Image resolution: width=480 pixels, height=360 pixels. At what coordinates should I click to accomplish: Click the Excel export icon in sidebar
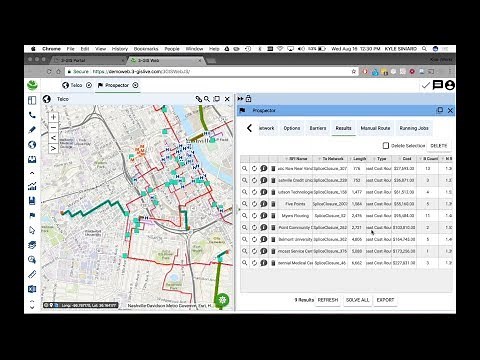32,289
